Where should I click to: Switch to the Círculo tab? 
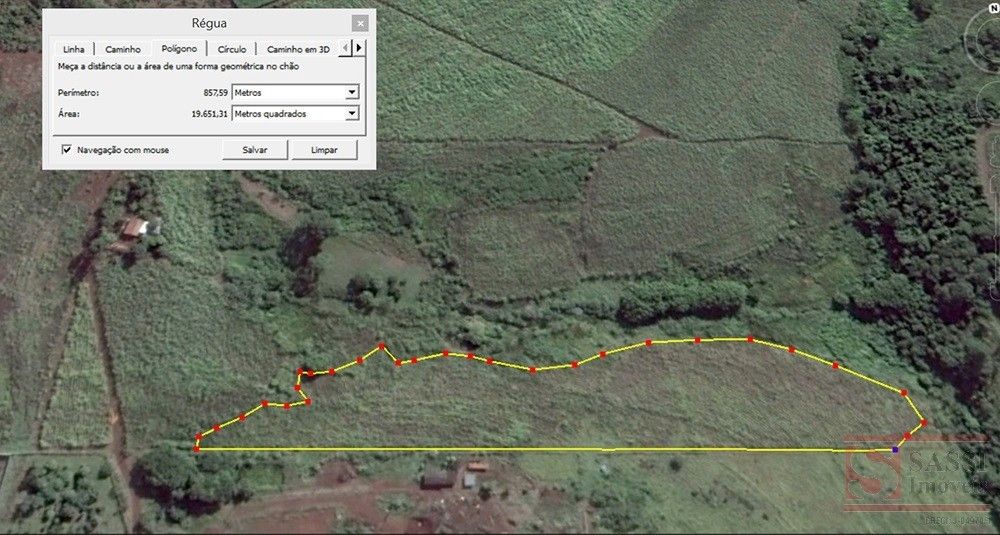pos(232,49)
